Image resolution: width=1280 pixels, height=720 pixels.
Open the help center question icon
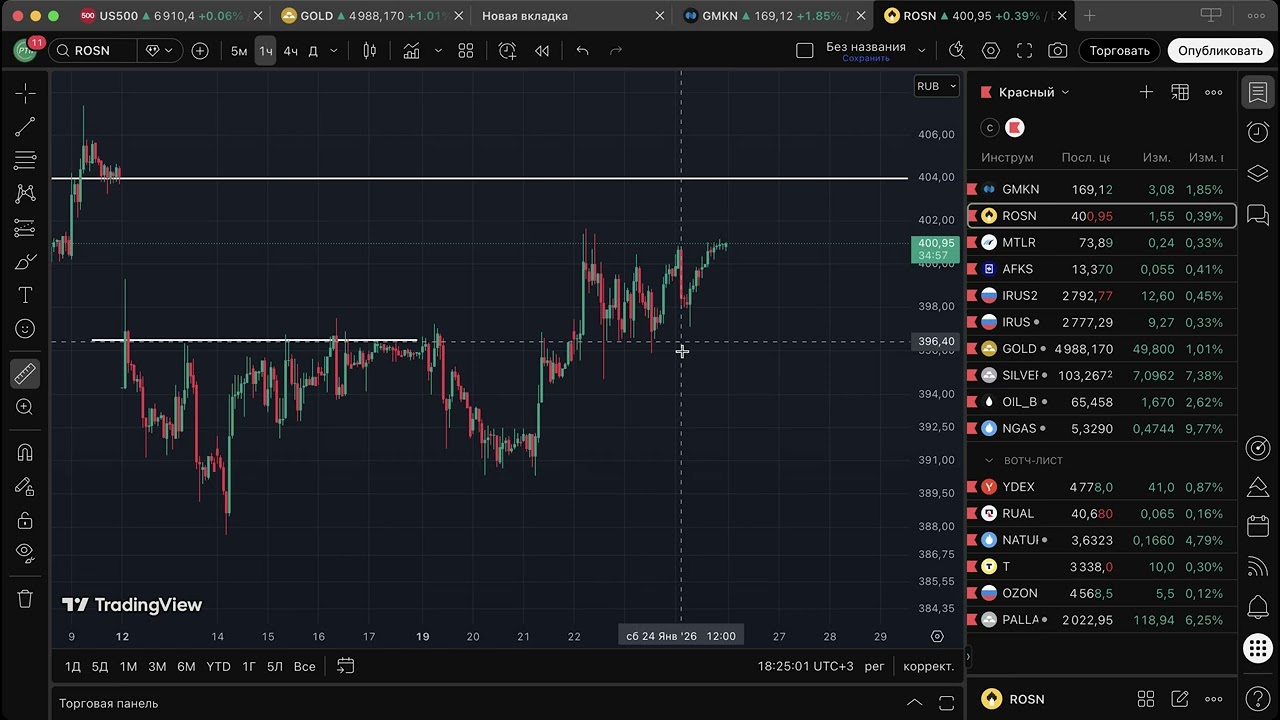(x=1258, y=699)
